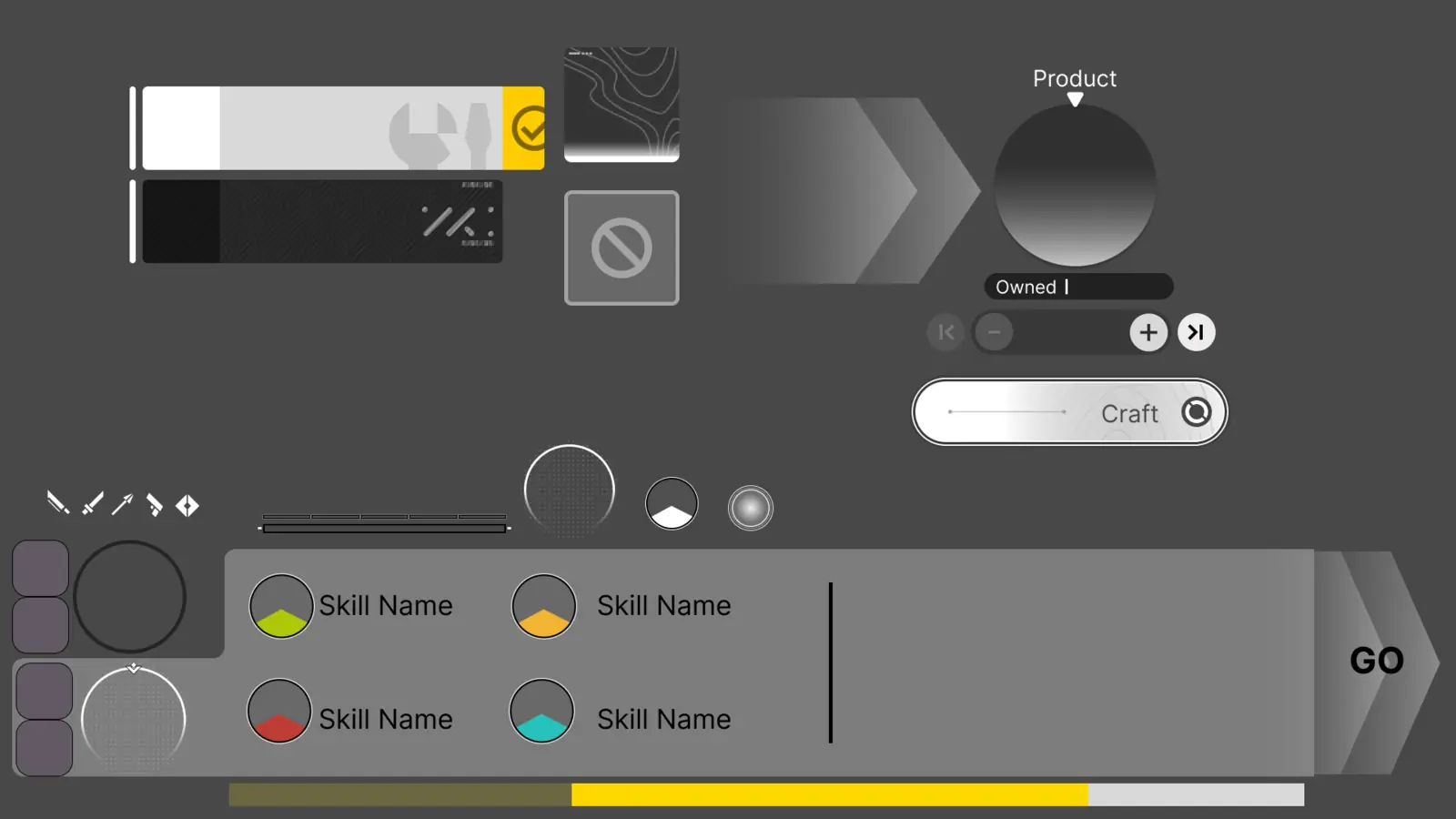Click the orange skill icon

click(x=544, y=606)
